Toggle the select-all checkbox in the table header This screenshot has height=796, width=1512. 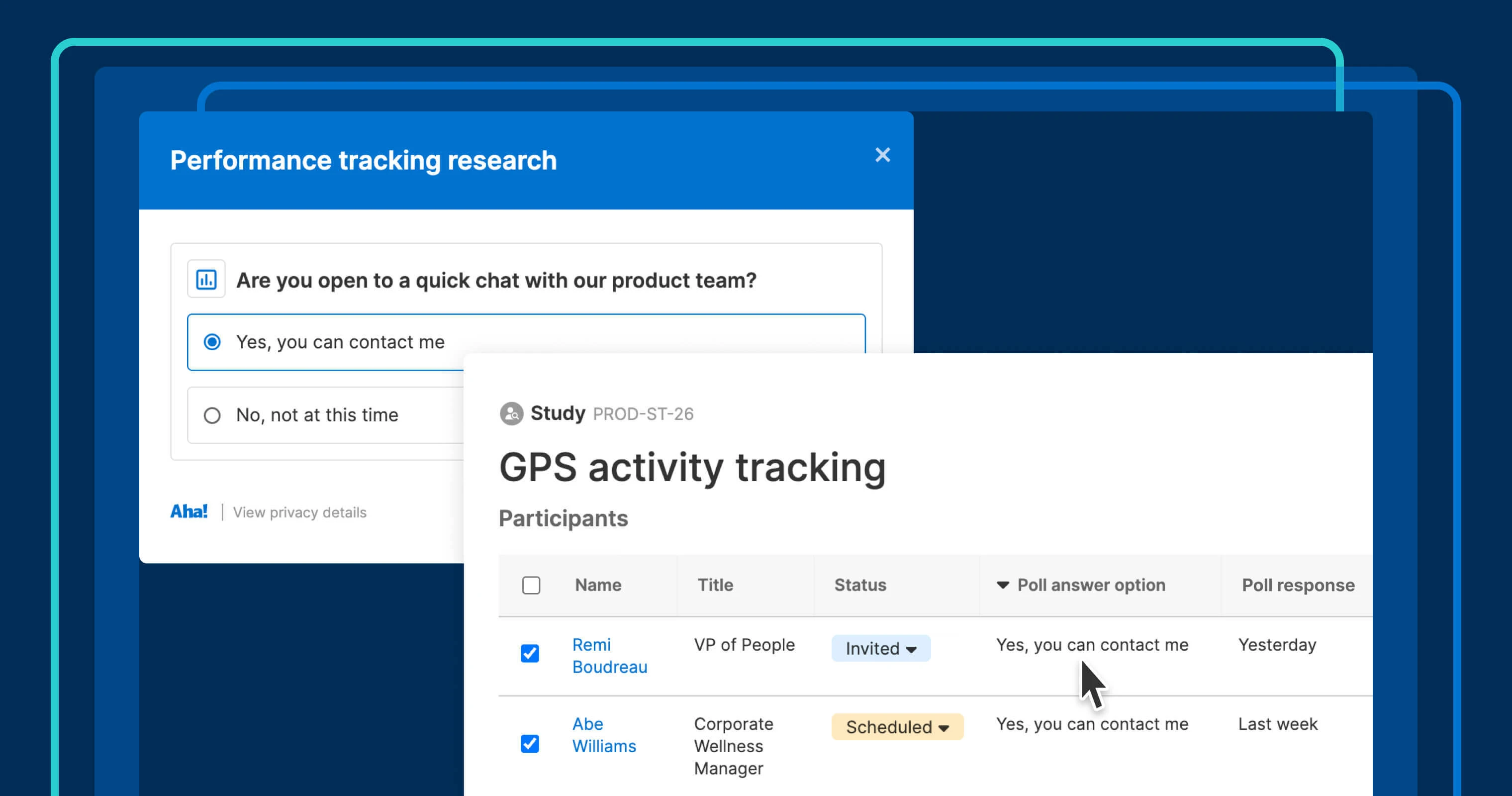[x=531, y=585]
